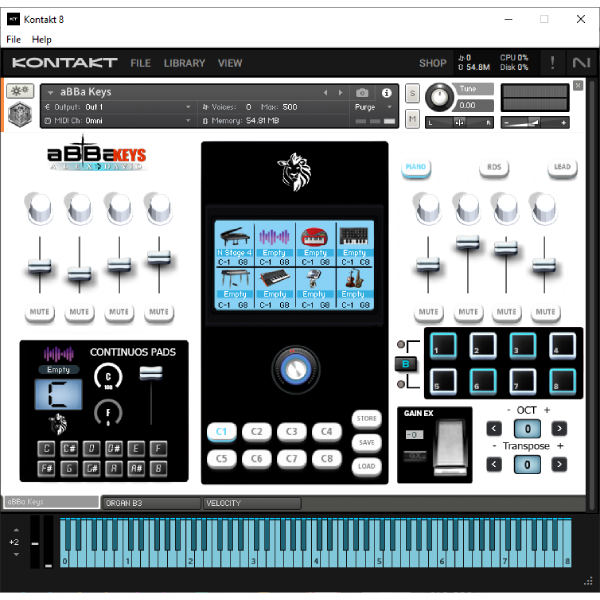Click the lion logo above the display
600x600 pixels.
click(294, 172)
